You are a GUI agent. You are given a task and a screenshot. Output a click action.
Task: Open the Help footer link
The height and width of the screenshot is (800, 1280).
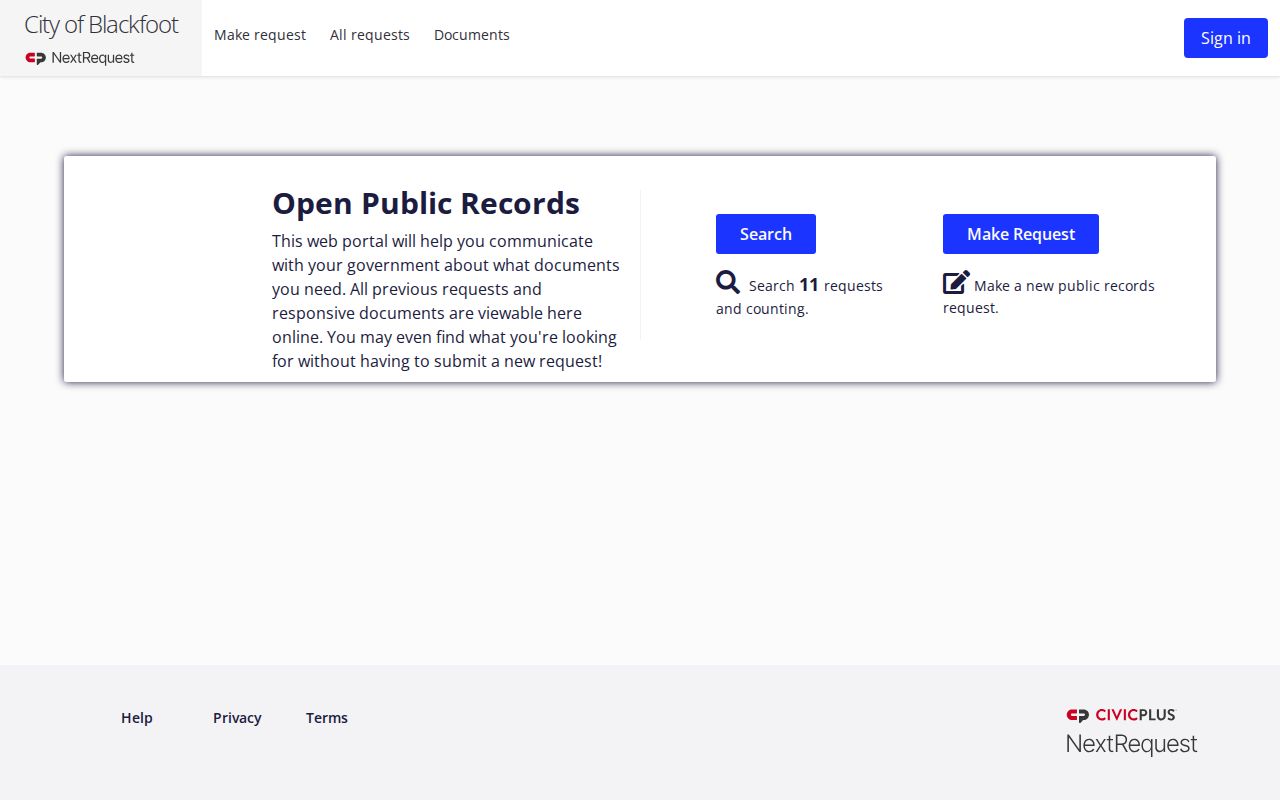(x=137, y=718)
